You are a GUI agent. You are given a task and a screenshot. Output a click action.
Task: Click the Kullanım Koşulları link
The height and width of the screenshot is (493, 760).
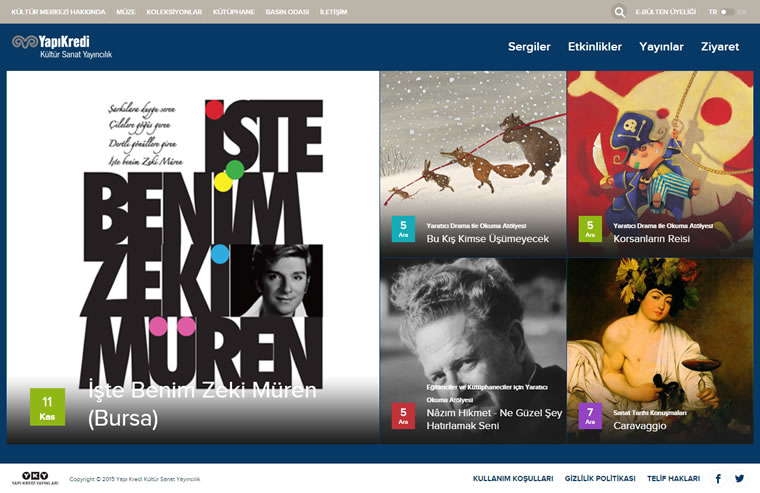coord(513,478)
